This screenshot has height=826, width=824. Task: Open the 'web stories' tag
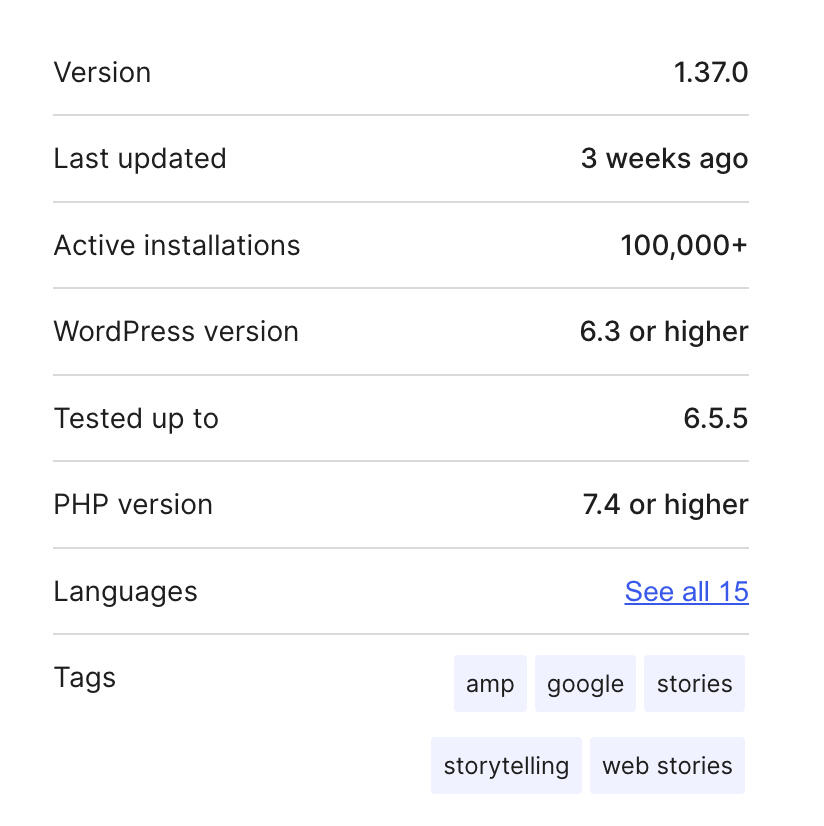pyautogui.click(x=667, y=766)
